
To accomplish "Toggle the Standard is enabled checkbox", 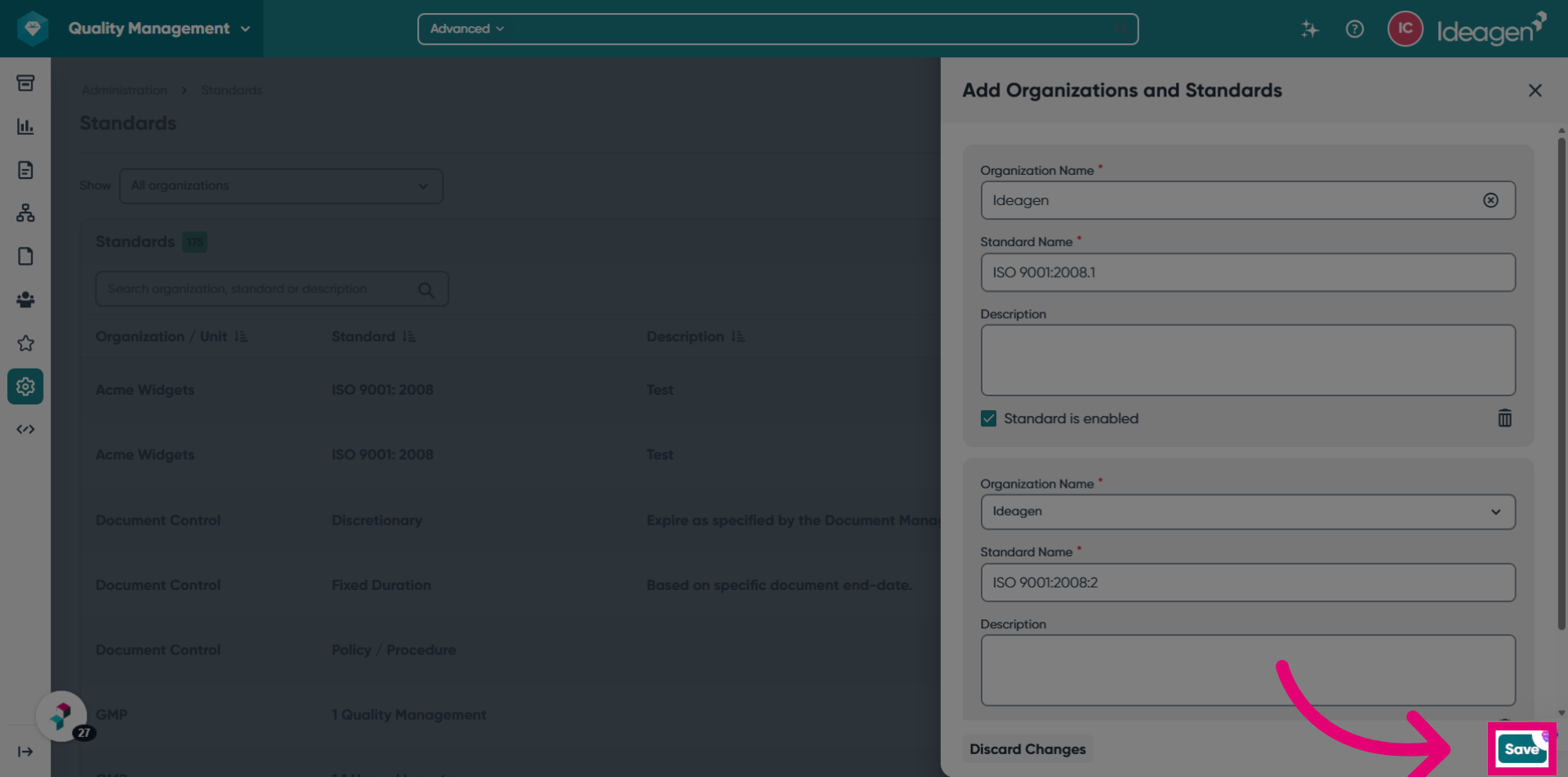I will click(989, 418).
